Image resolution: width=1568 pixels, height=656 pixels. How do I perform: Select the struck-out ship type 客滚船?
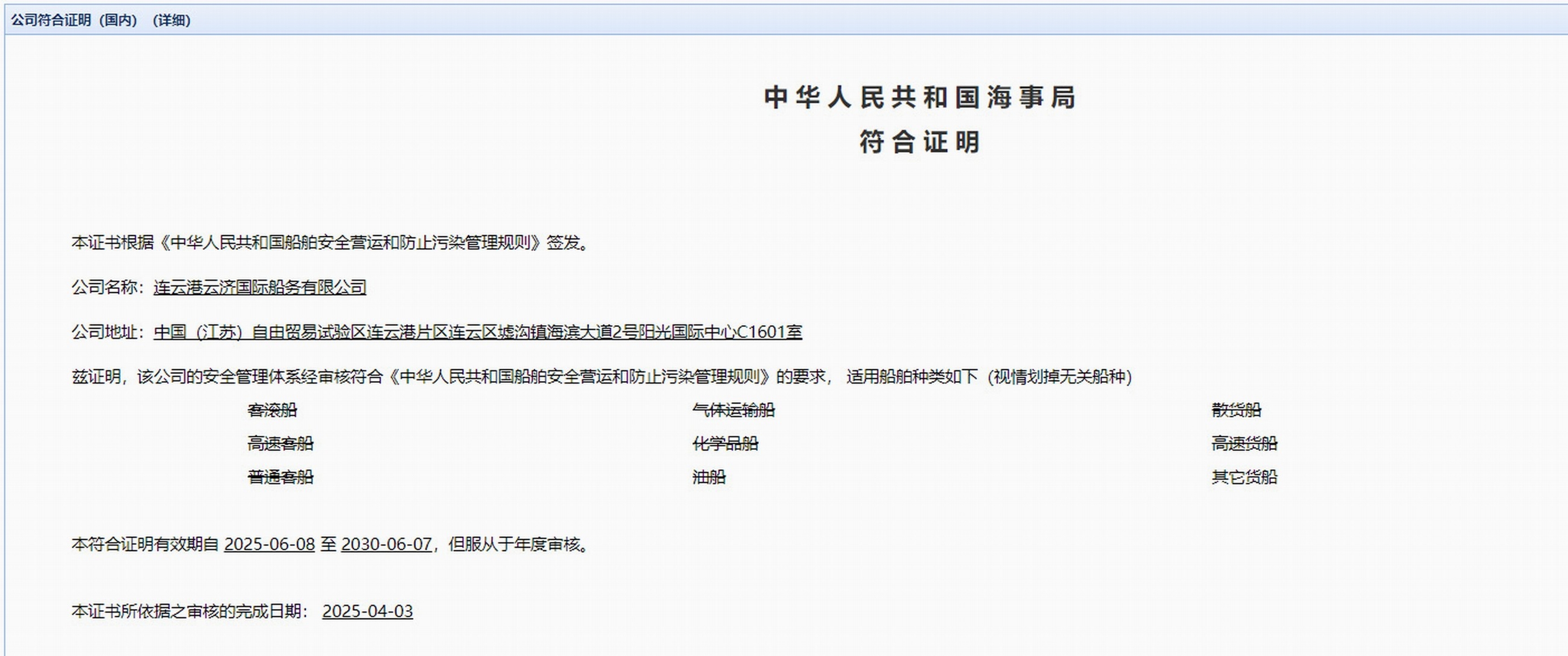click(272, 410)
